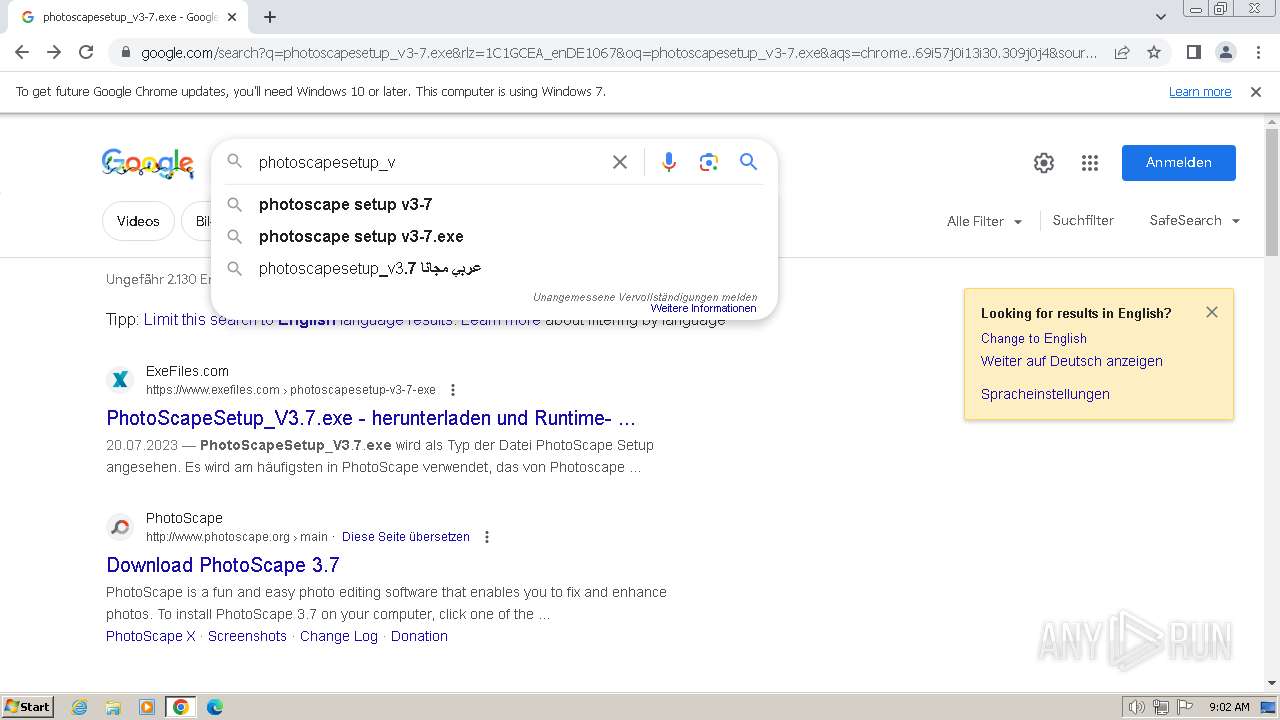The image size is (1280, 720).
Task: Open Chrome three-dot menu
Action: pyautogui.click(x=1257, y=52)
